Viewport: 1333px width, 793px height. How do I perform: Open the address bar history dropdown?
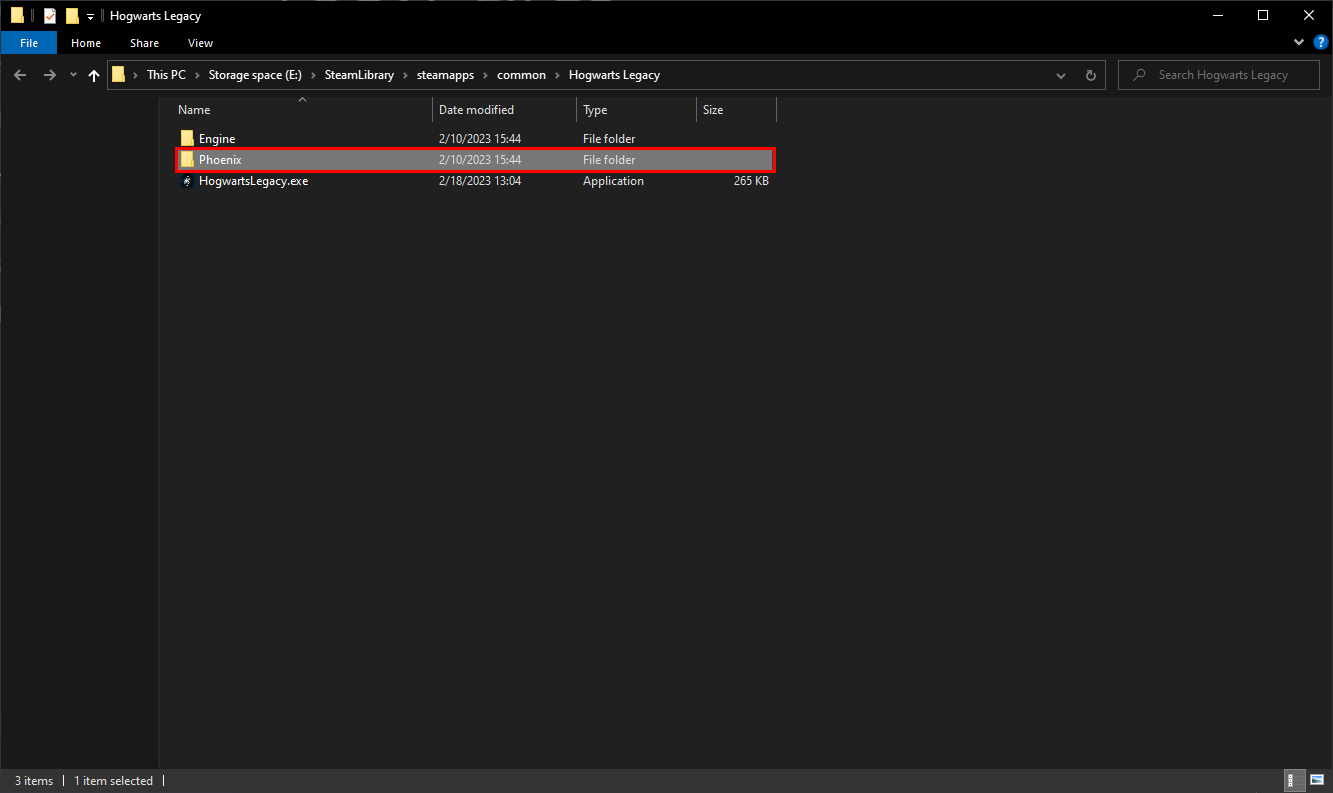(1061, 75)
